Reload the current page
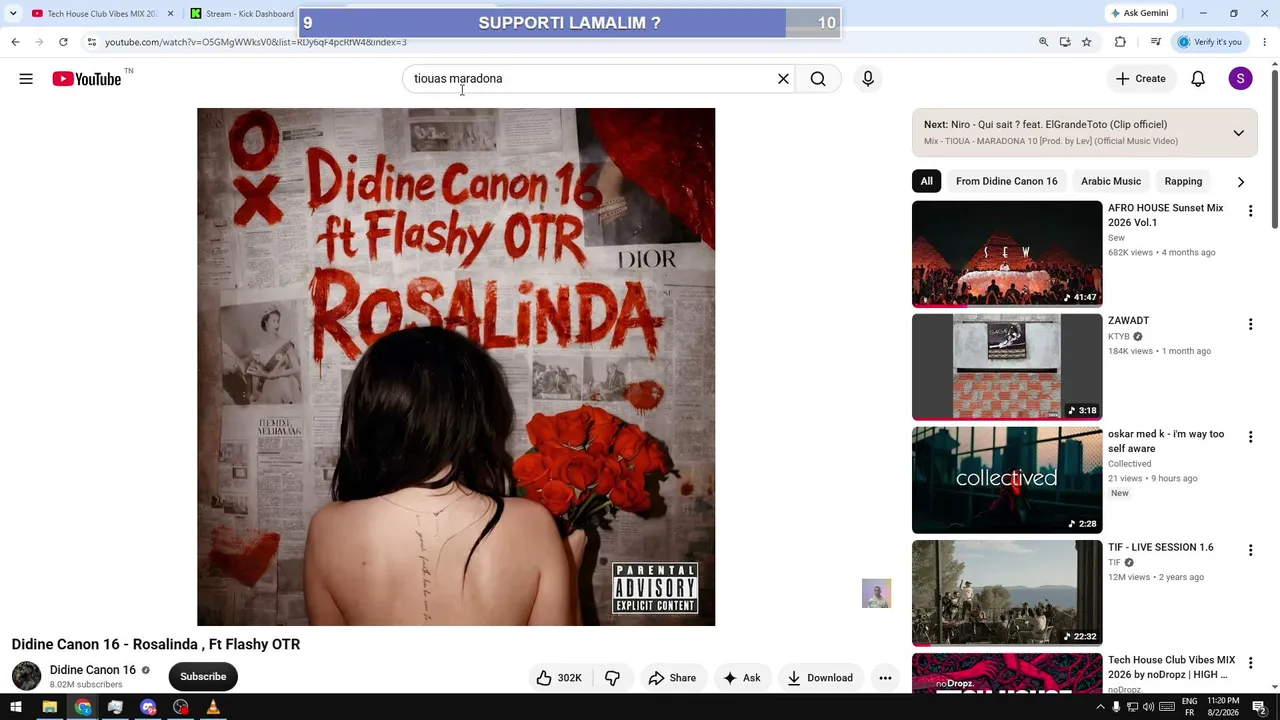Viewport: 1280px width, 720px height. click(63, 42)
